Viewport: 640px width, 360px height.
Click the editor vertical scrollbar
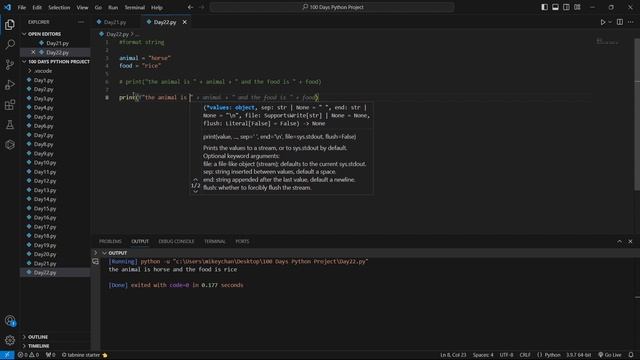coord(637,114)
